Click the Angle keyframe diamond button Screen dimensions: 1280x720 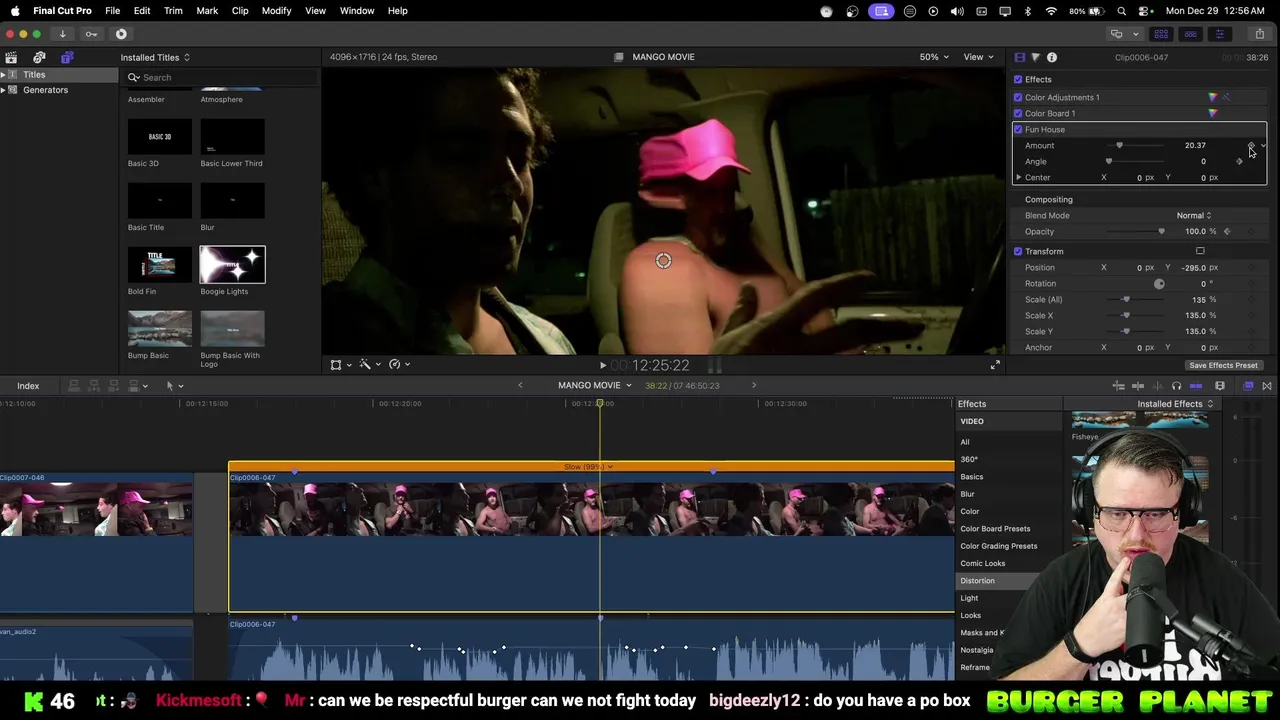click(1240, 162)
